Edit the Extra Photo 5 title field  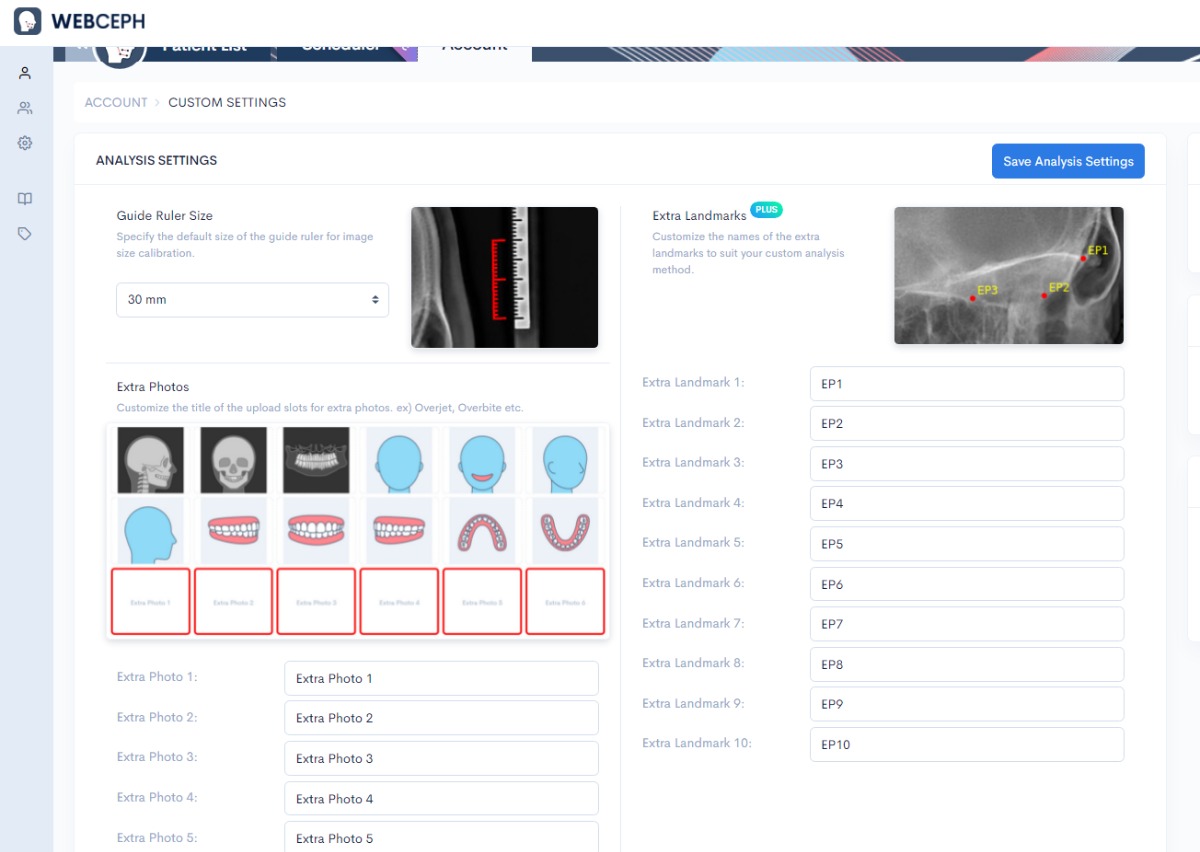click(441, 837)
